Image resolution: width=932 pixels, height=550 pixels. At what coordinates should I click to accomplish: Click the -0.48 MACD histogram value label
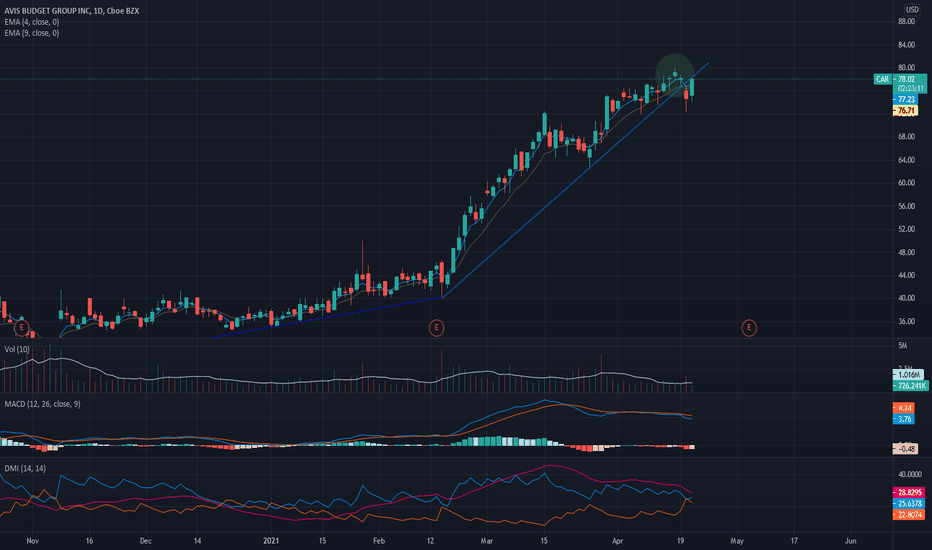click(x=905, y=449)
